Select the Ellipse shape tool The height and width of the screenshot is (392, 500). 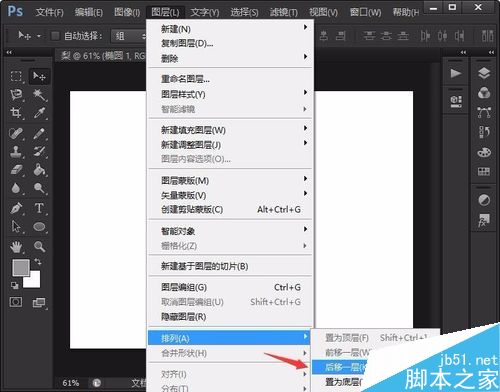39,227
